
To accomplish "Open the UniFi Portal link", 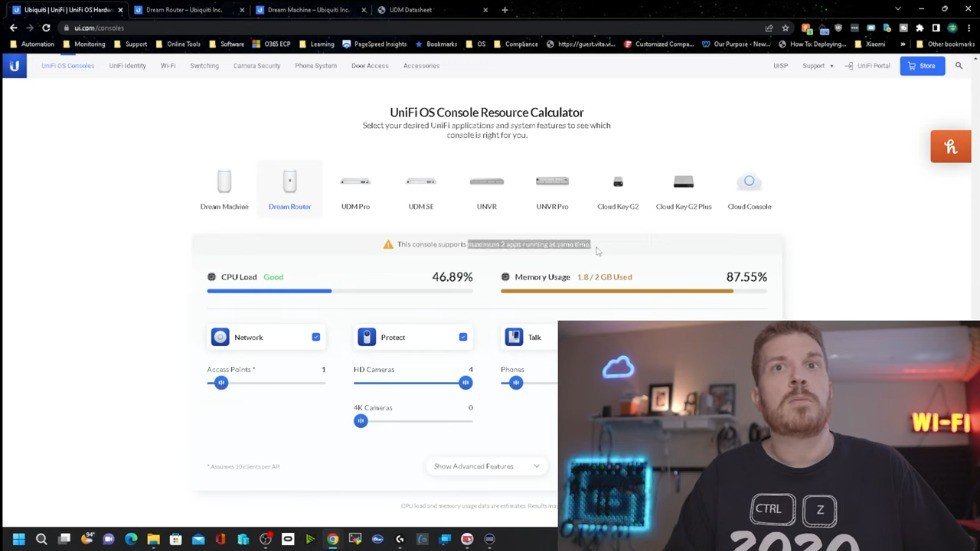I will tap(868, 66).
